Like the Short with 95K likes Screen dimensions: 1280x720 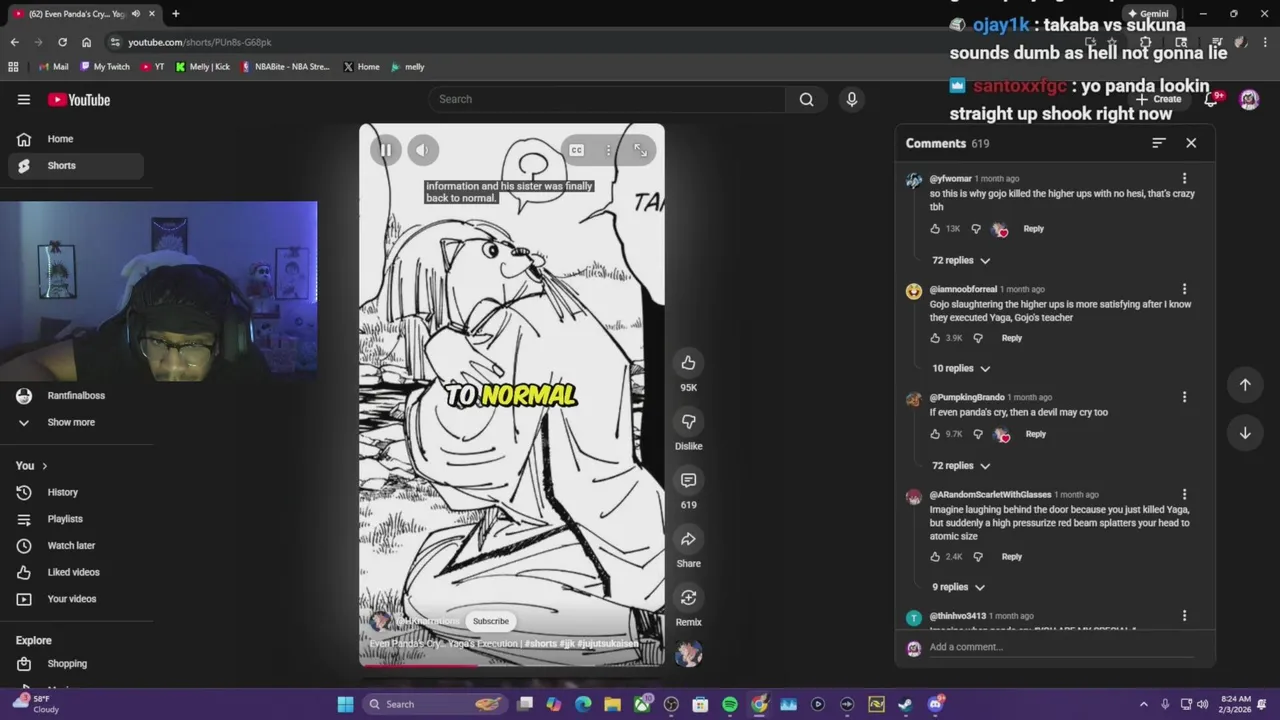pyautogui.click(x=688, y=363)
